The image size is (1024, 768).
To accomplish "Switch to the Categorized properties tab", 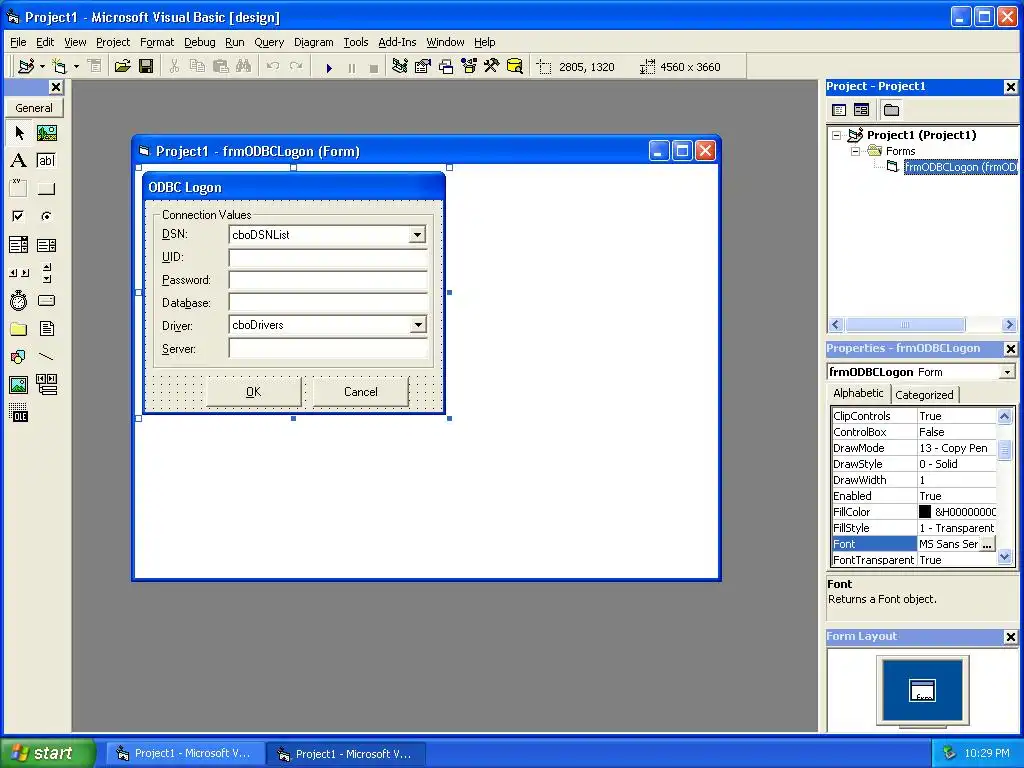I will coord(924,394).
